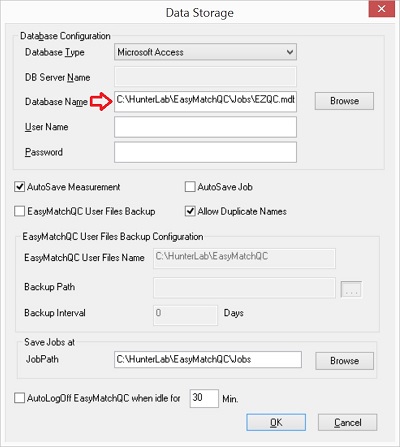Uncheck AutoSave Measurement
Image resolution: width=400 pixels, height=447 pixels.
click(x=20, y=187)
